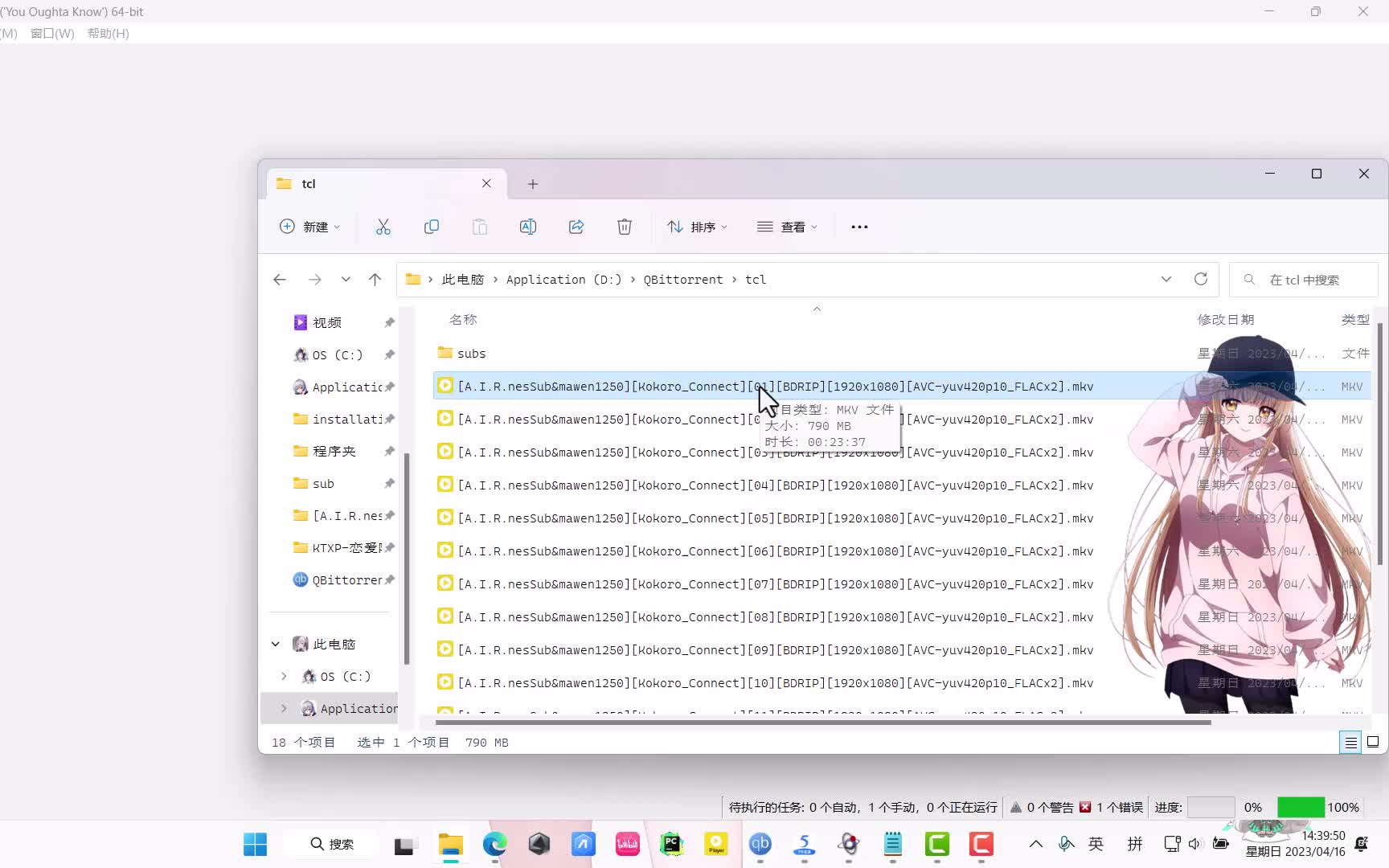
Task: Open the View (查看) dropdown
Action: [x=787, y=227]
